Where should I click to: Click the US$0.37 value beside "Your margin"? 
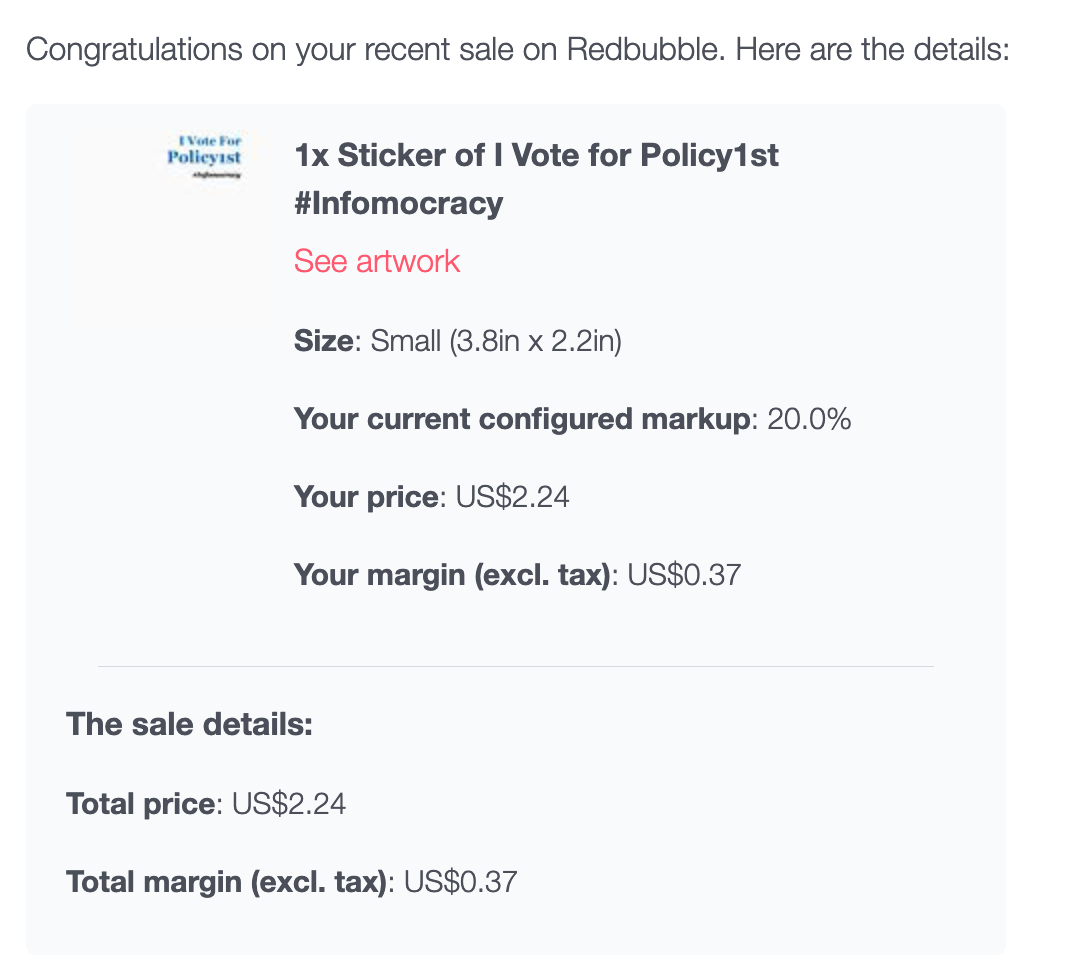click(x=684, y=575)
